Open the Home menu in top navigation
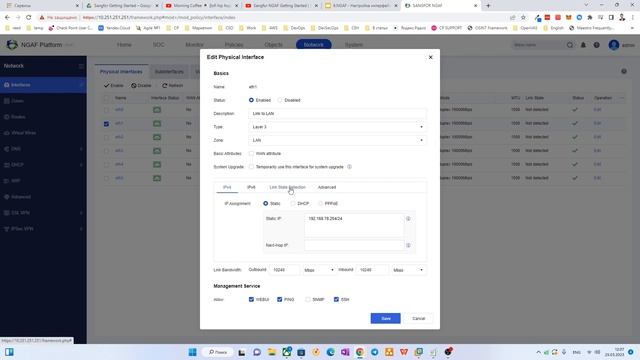The width and height of the screenshot is (640, 360). click(x=124, y=44)
